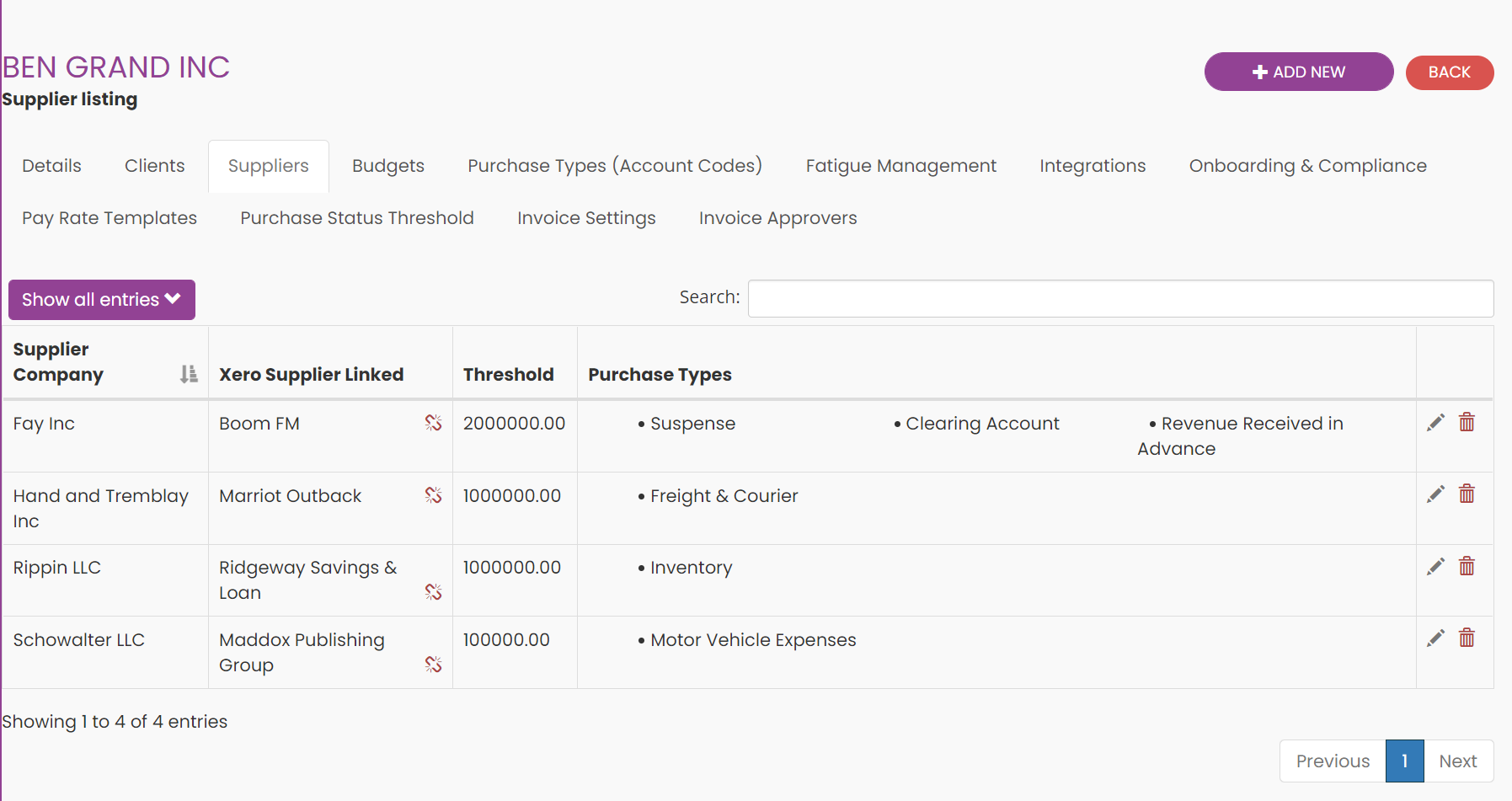Unlink Ridgeway Savings & Loan Xero supplier

pos(433,592)
